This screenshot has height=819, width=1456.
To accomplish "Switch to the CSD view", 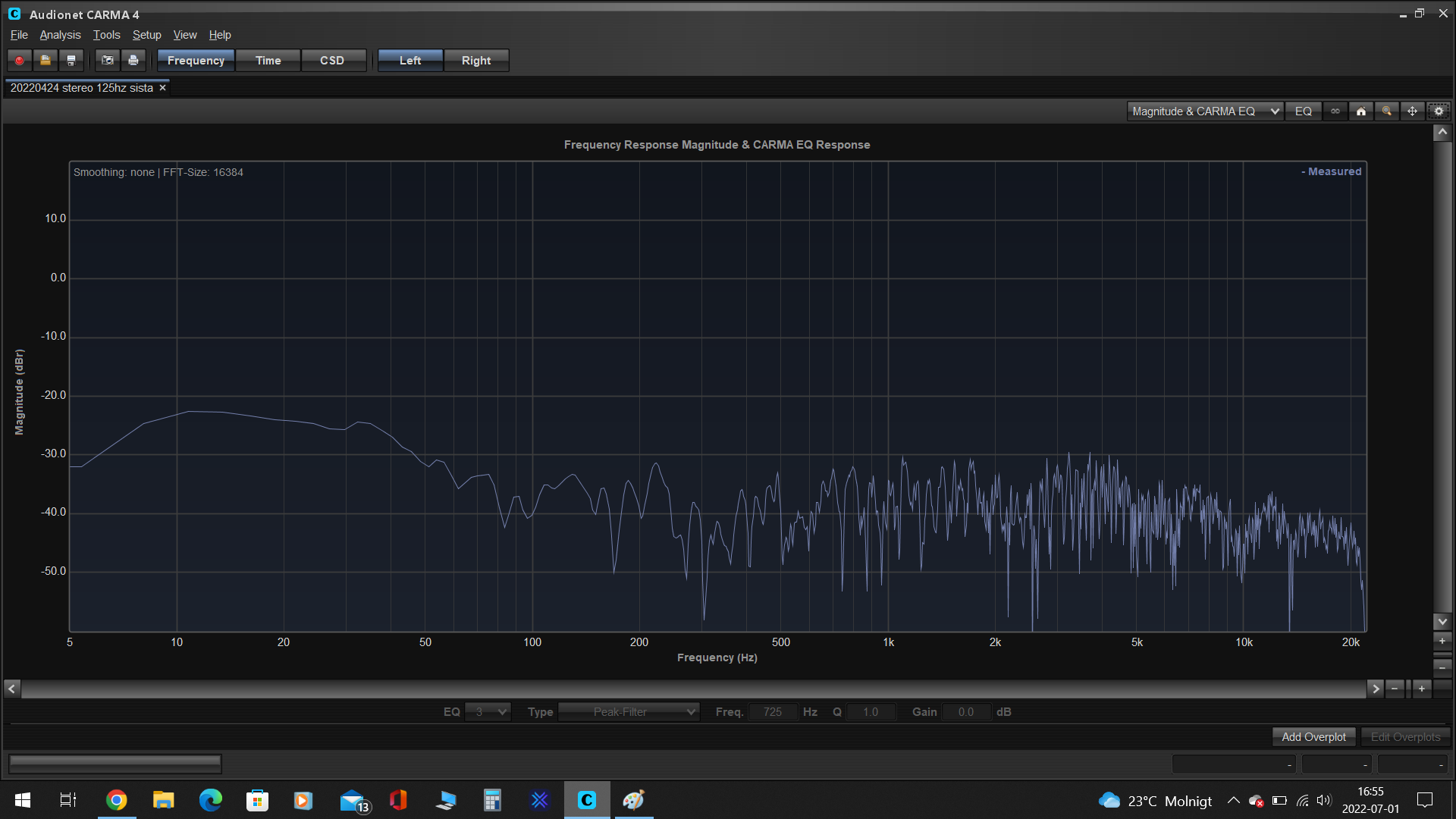I will click(x=332, y=61).
